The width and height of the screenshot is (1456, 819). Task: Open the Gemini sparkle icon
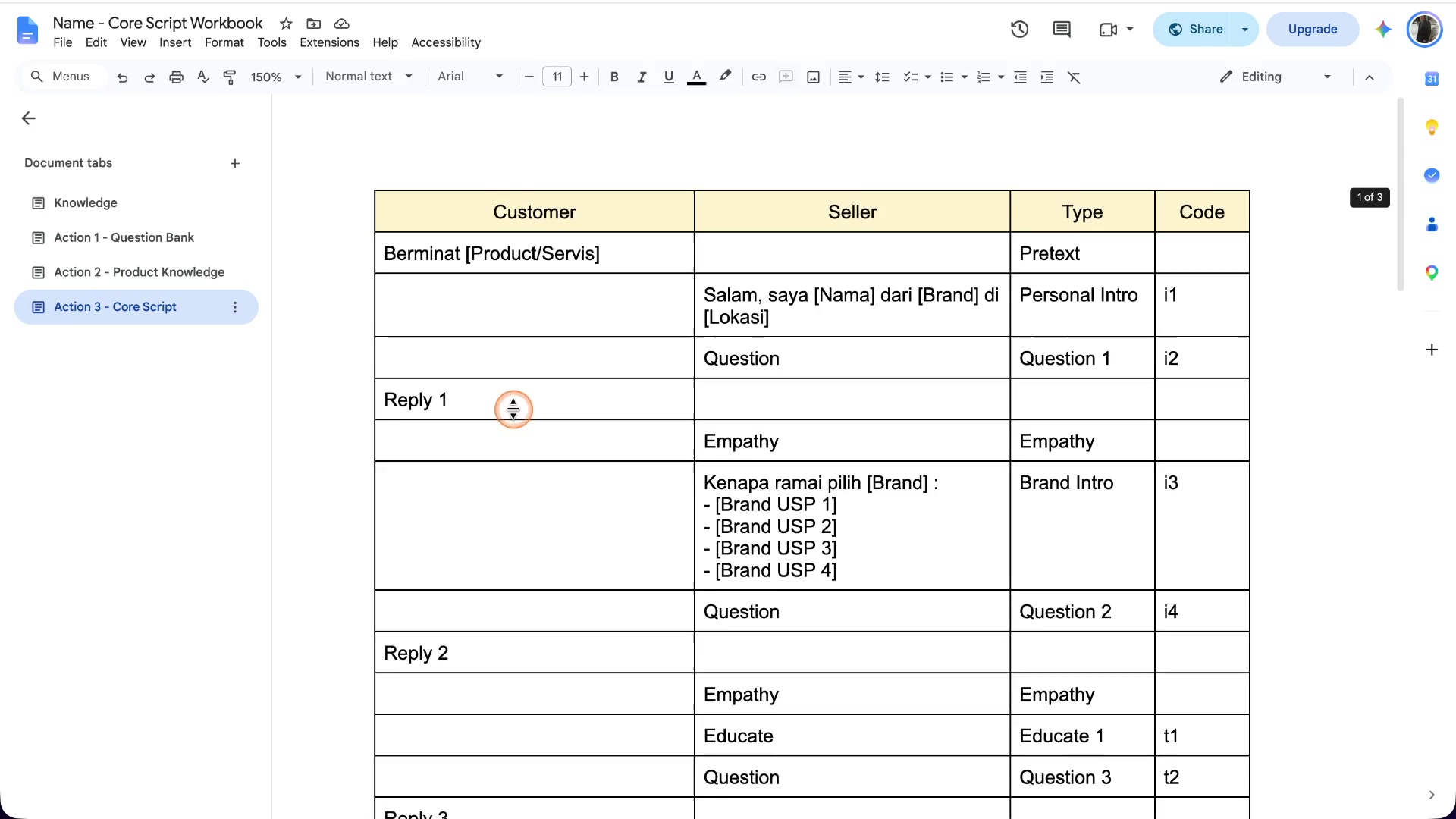pos(1383,29)
